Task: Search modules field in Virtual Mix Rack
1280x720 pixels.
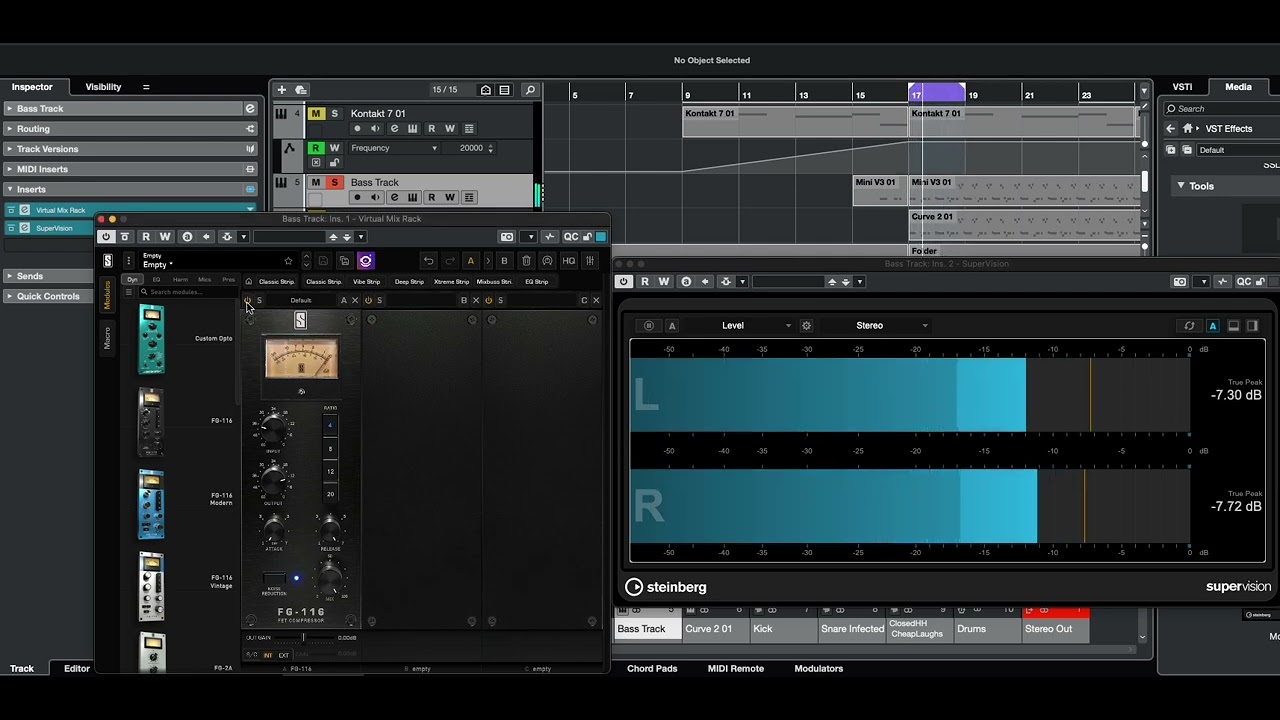Action: pos(189,292)
